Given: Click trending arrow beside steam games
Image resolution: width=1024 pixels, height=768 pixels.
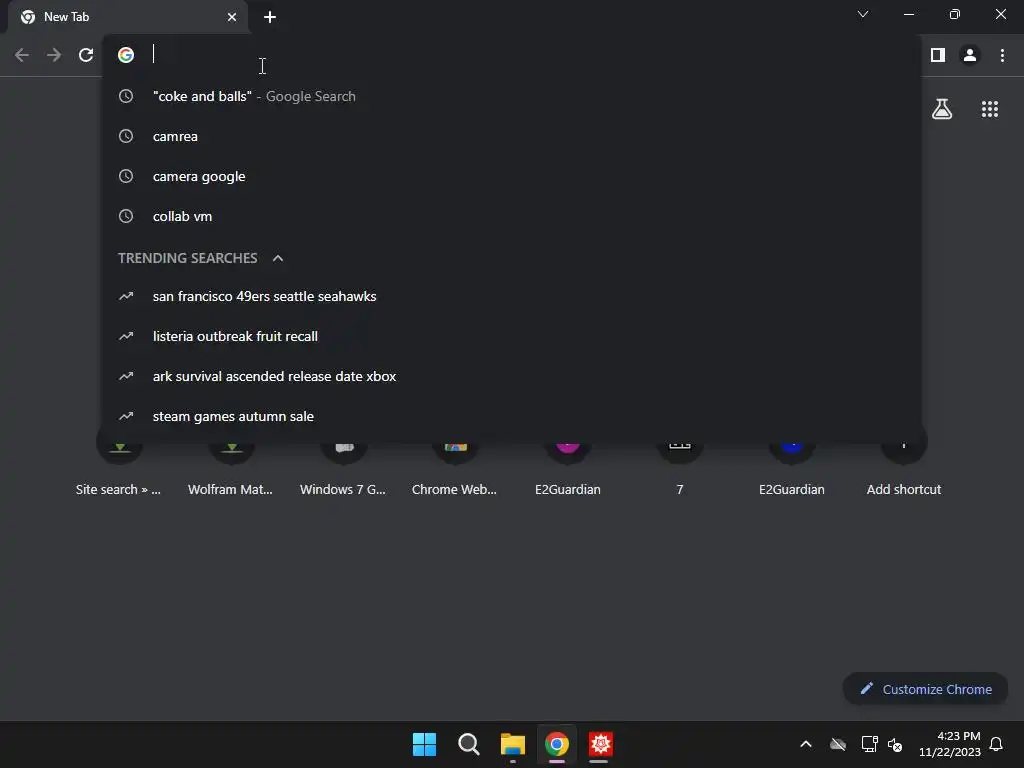Looking at the screenshot, I should click(x=126, y=416).
